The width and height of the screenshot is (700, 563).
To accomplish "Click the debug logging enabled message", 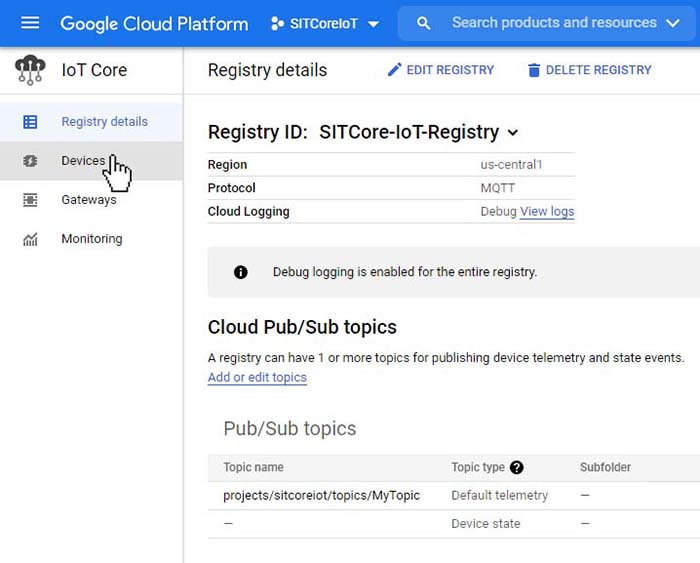I will 405,272.
